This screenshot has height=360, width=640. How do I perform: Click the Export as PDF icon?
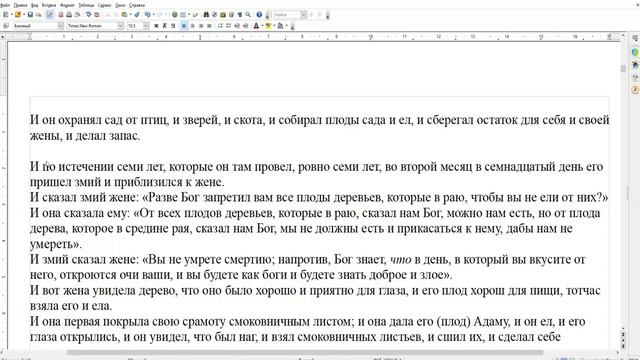click(x=61, y=14)
